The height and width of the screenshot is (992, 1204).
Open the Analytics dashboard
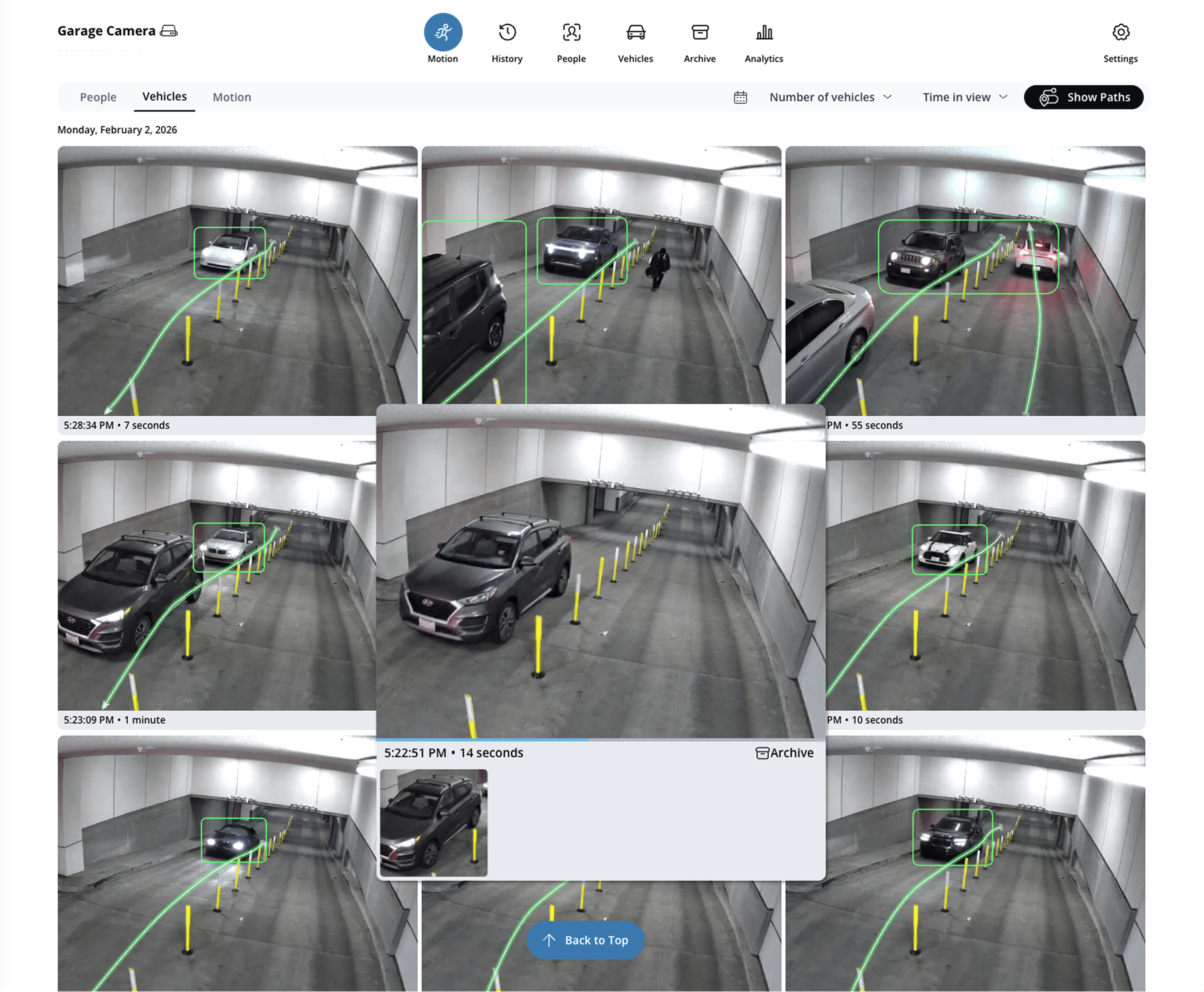pos(764,33)
